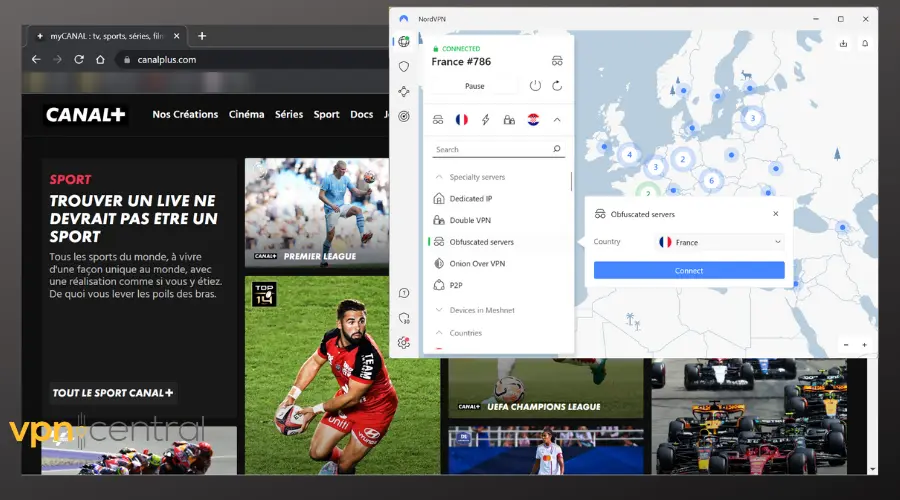Click the blue Connect button
Screen dimensions: 900x500
(x=689, y=270)
